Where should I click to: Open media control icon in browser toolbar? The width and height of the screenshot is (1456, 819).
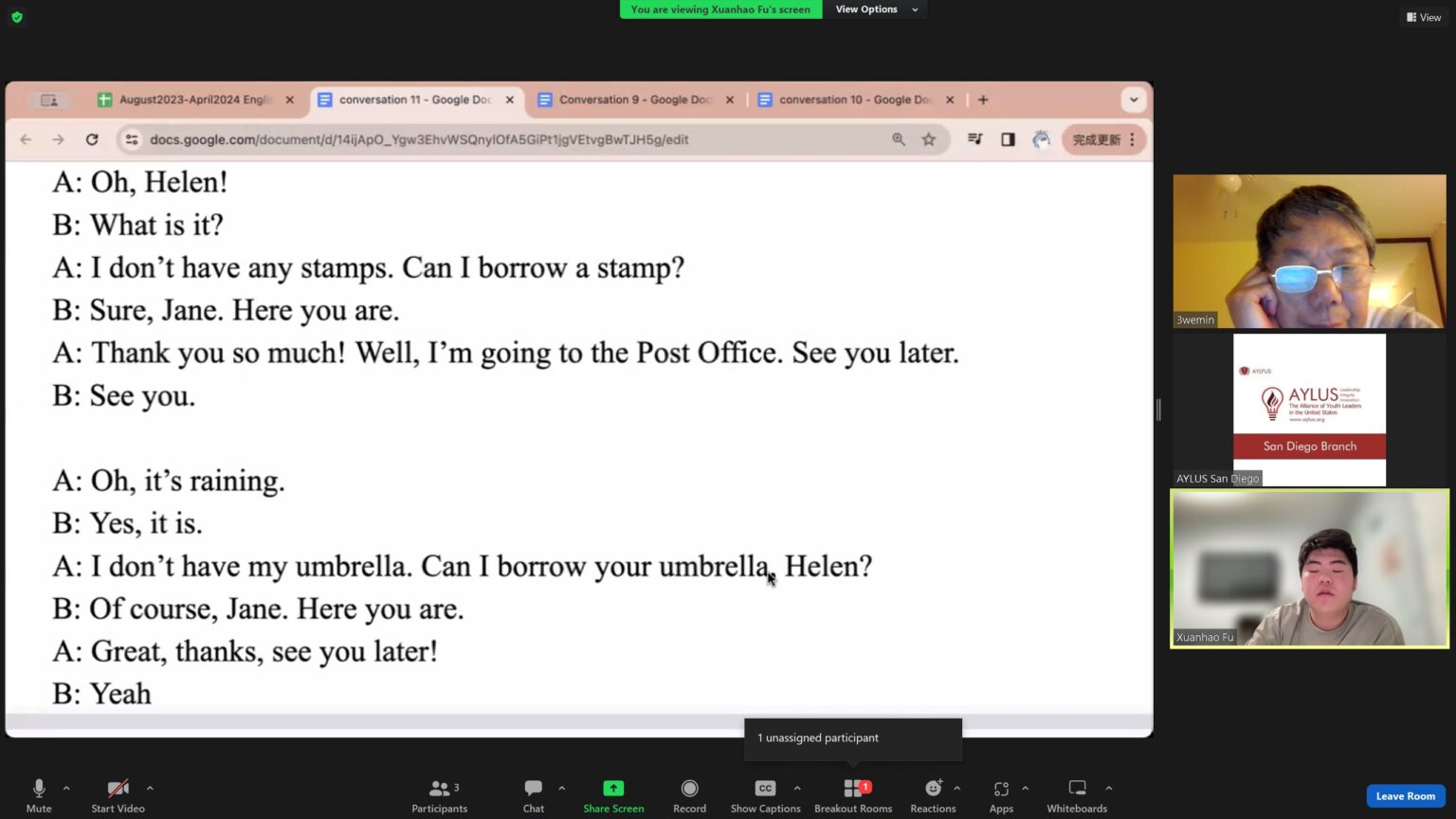[x=974, y=139]
